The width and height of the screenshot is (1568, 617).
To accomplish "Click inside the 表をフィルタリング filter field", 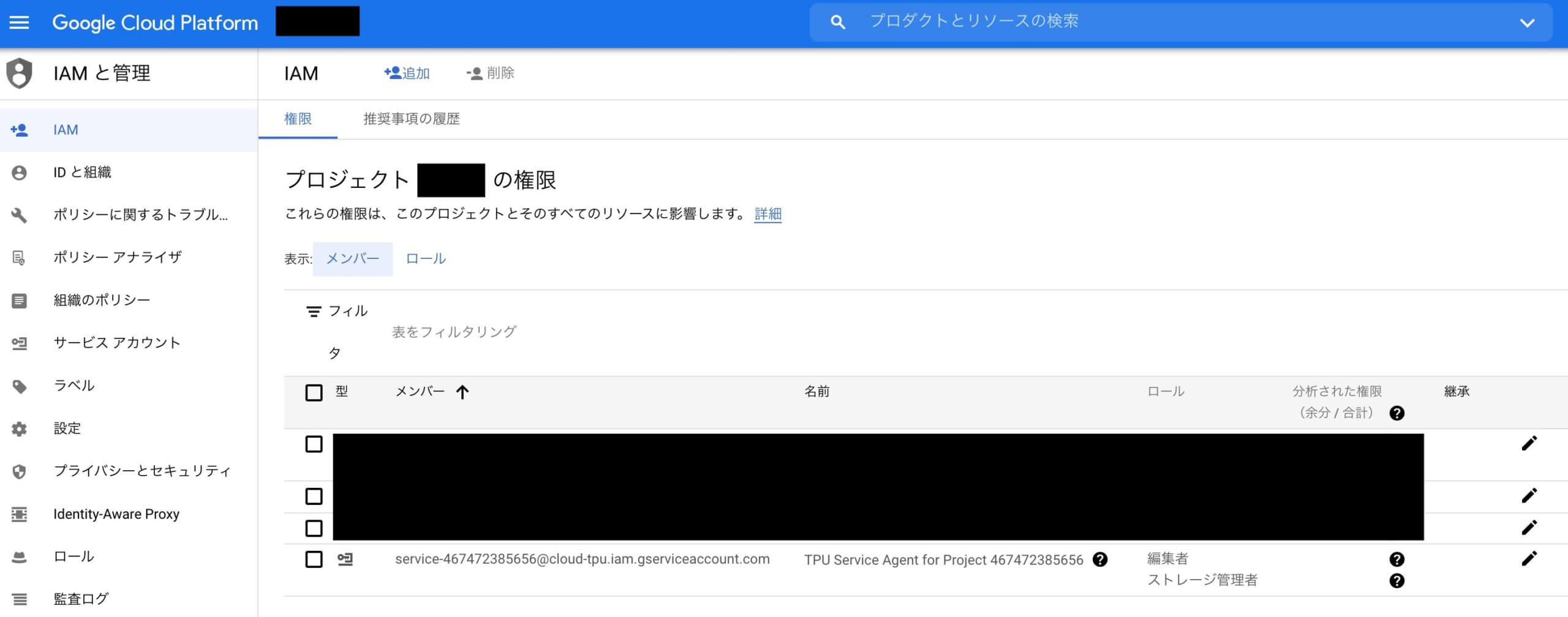I will [x=453, y=331].
